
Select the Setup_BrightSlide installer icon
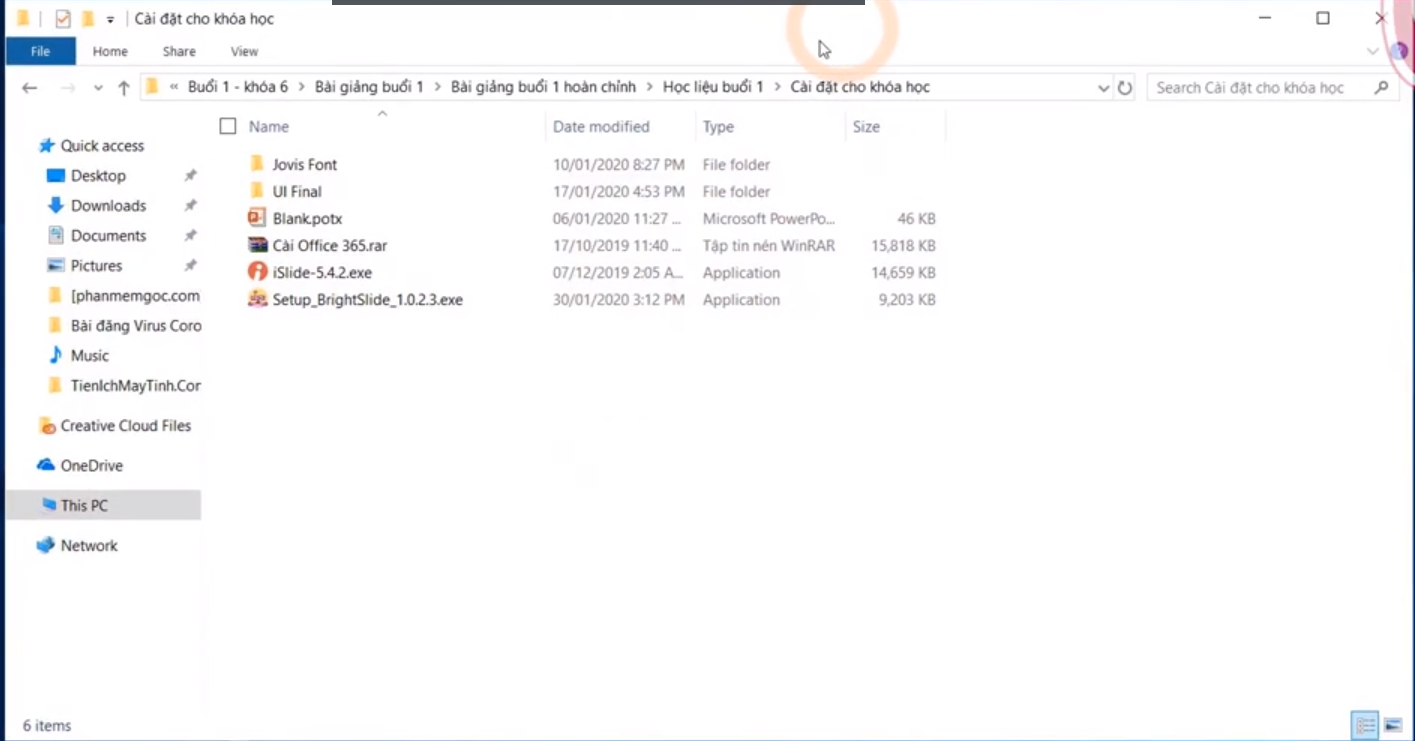point(256,299)
